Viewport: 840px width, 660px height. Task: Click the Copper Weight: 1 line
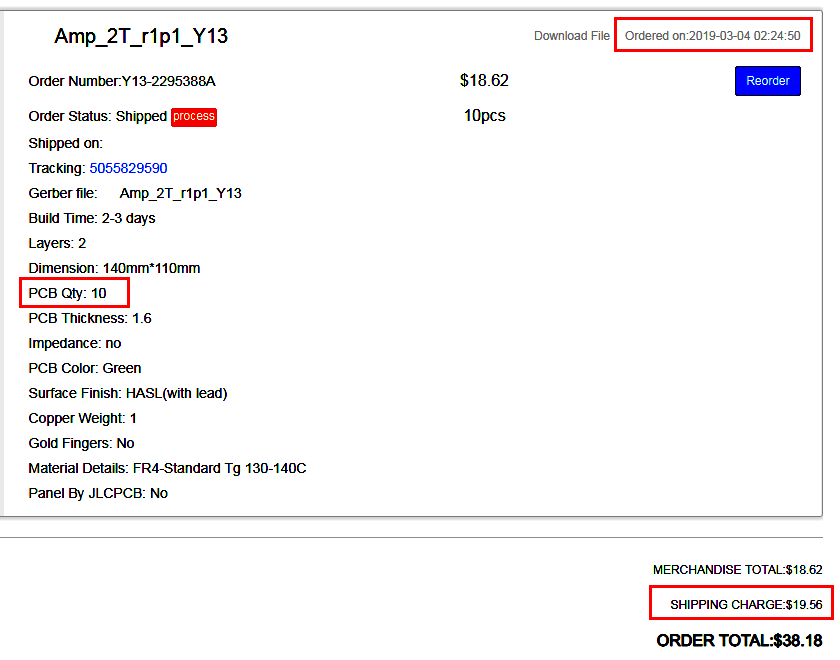[x=82, y=418]
